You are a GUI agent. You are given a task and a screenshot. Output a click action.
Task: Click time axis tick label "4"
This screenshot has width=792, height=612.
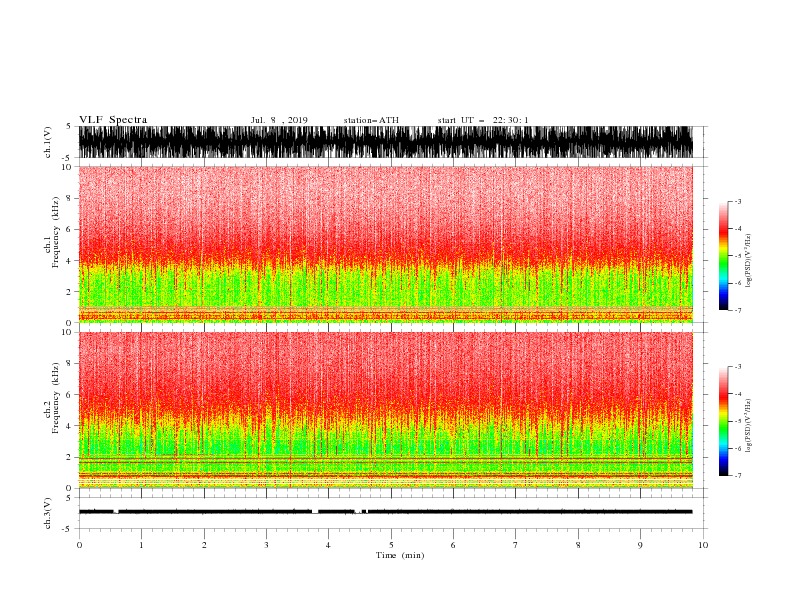tap(328, 545)
